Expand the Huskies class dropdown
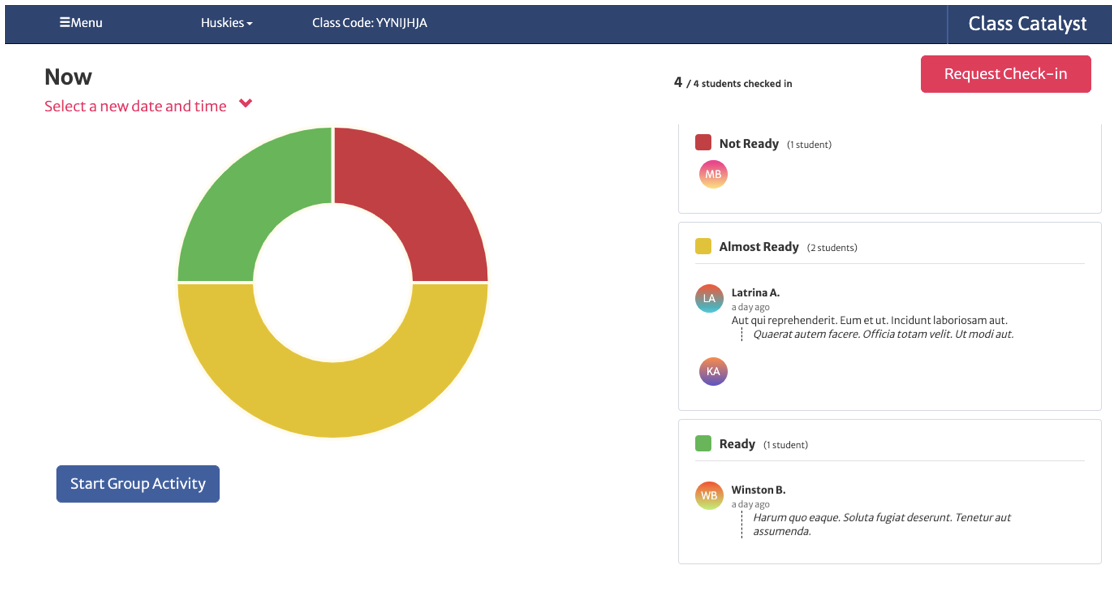The height and width of the screenshot is (600, 1117). coord(227,23)
